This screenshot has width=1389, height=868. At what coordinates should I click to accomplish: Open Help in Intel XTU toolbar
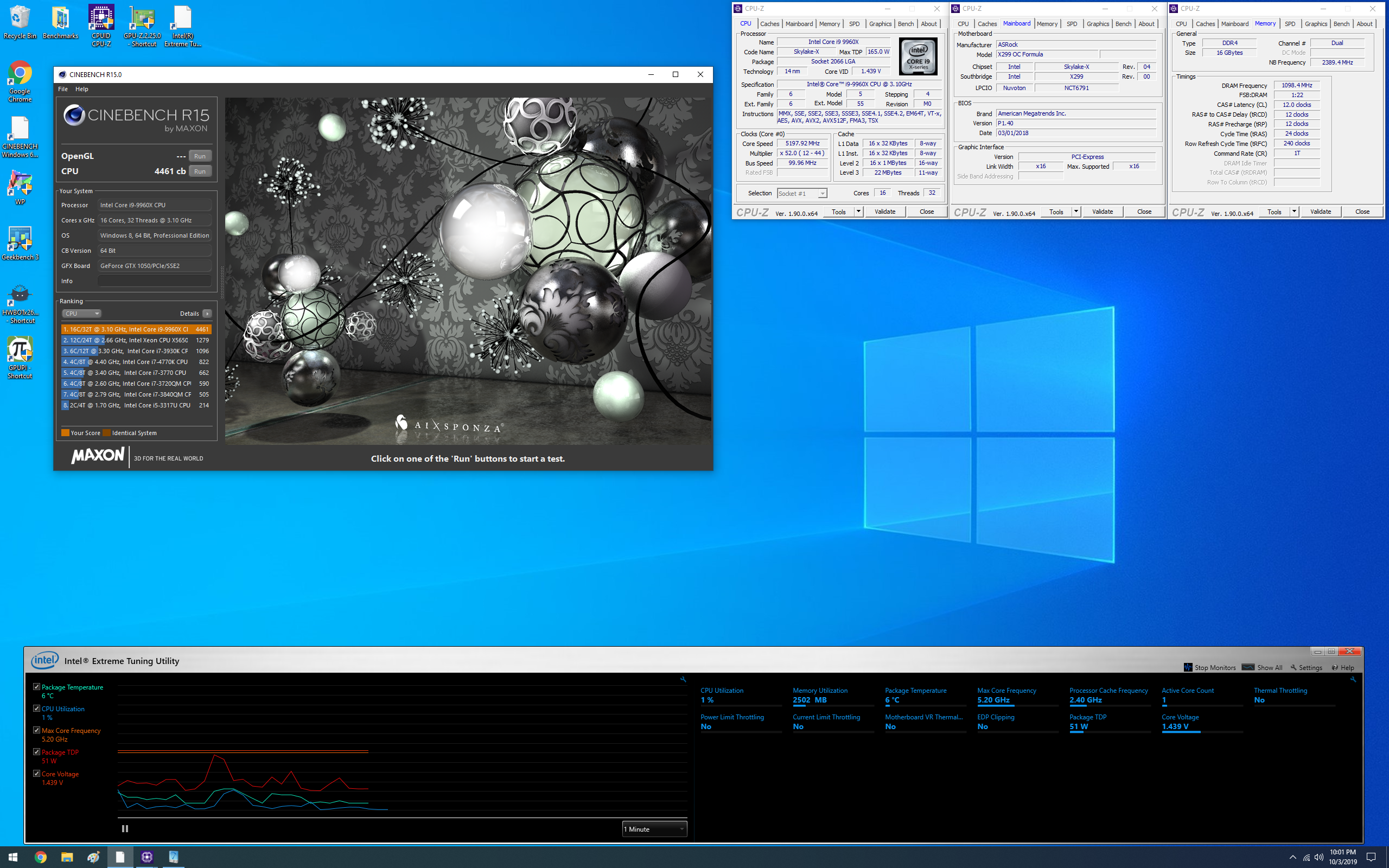(x=1343, y=668)
